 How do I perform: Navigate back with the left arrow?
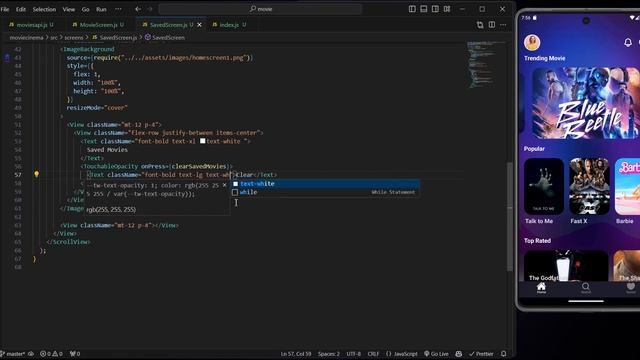[x=138, y=9]
